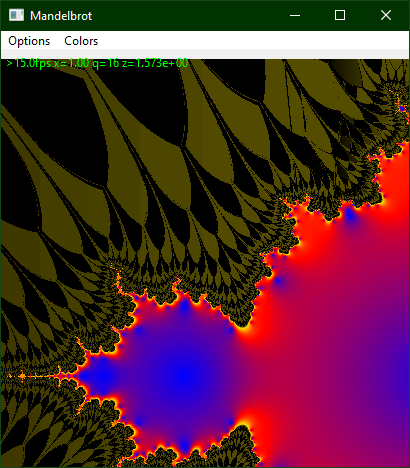Click the bright blue center of the large bulb
The height and width of the screenshot is (468, 410).
(x=183, y=376)
